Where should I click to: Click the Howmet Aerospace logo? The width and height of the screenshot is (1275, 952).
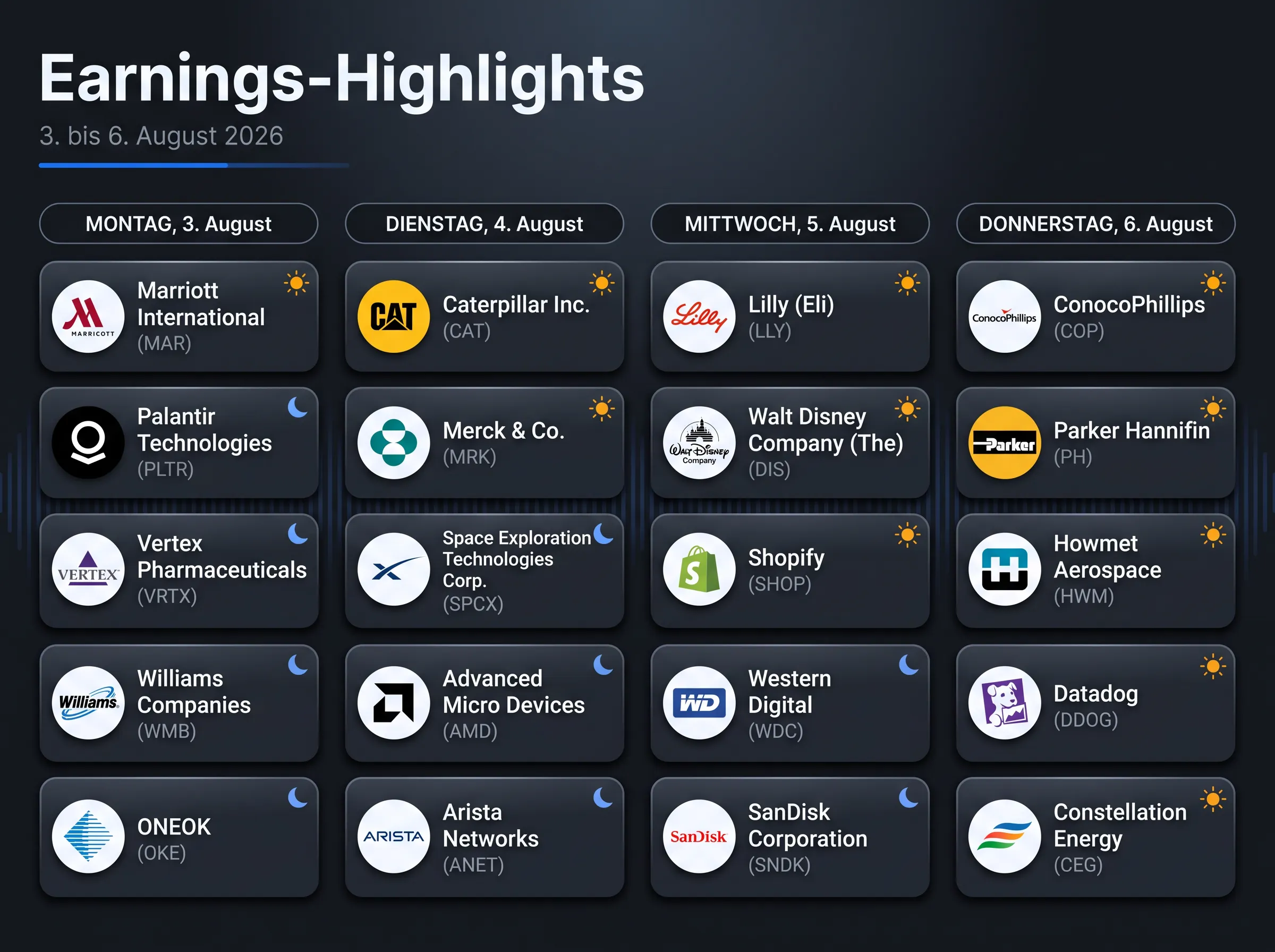[1005, 569]
